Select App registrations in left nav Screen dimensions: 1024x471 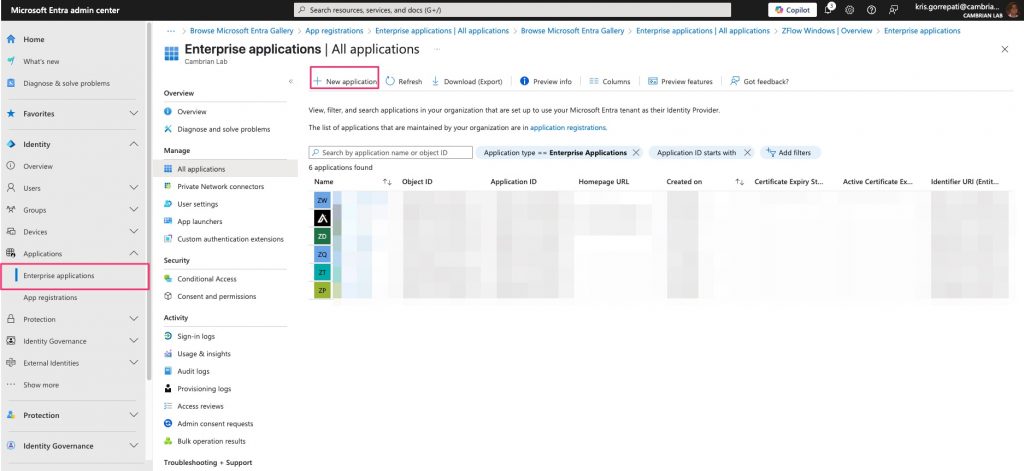click(50, 298)
